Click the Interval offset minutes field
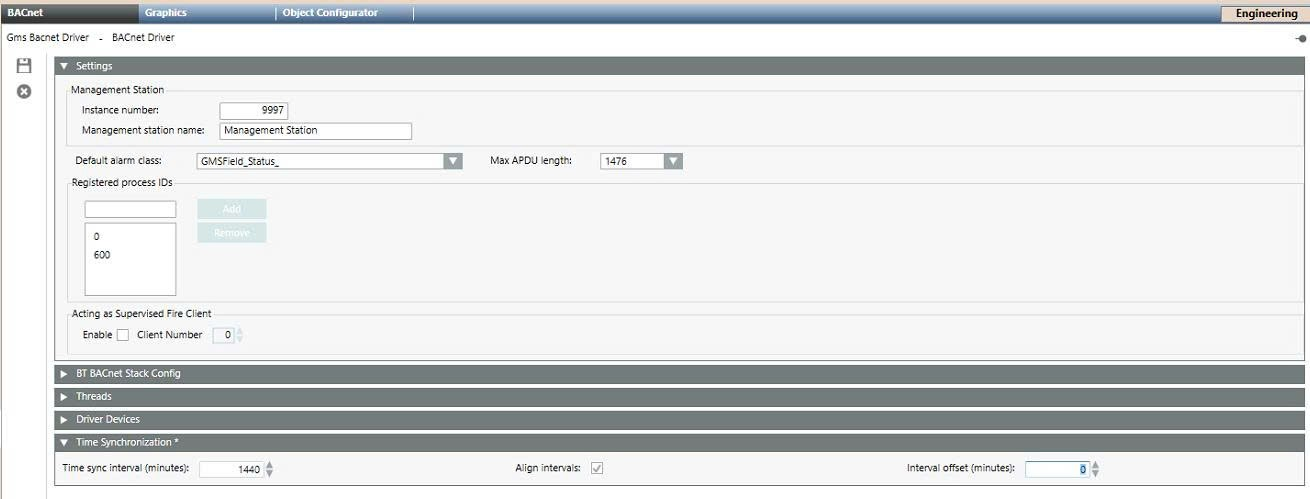Screen dimensions: 1310x499 coord(1058,469)
